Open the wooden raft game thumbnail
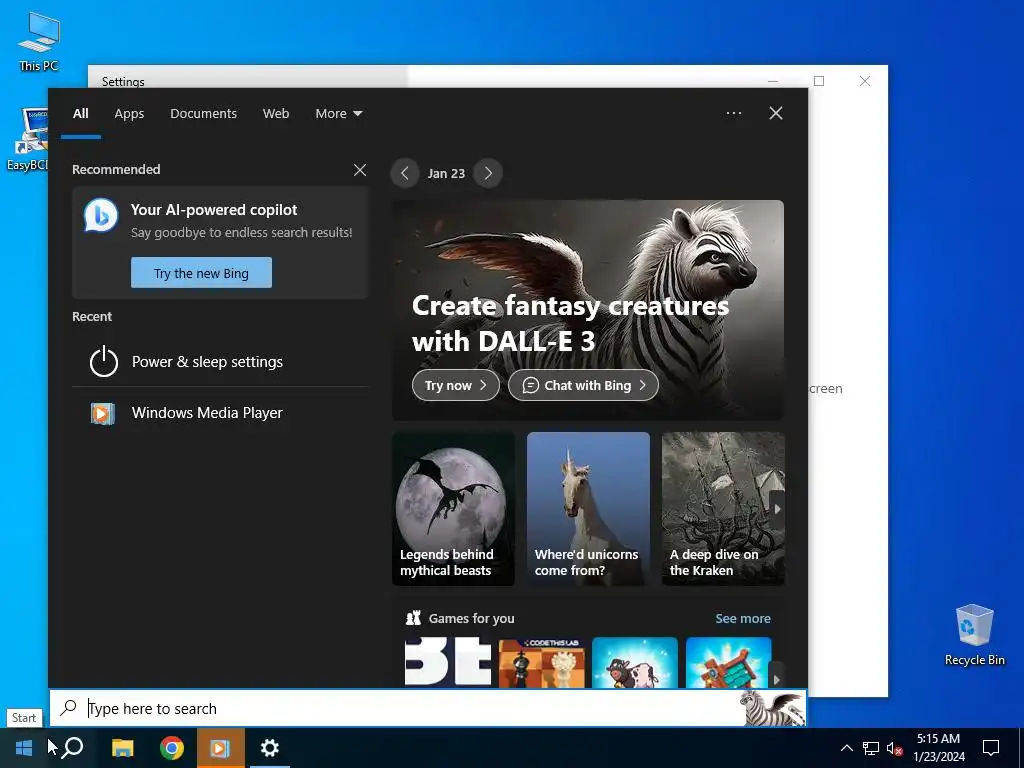Image resolution: width=1024 pixels, height=768 pixels. point(728,662)
